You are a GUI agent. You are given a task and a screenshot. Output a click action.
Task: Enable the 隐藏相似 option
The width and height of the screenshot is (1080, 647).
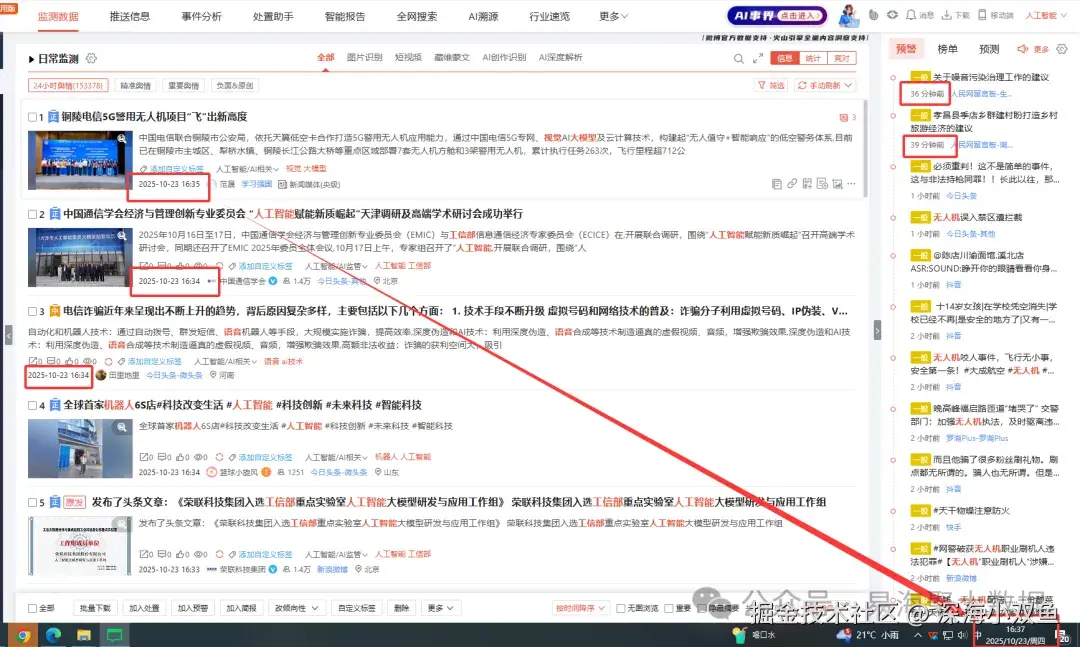coord(703,608)
